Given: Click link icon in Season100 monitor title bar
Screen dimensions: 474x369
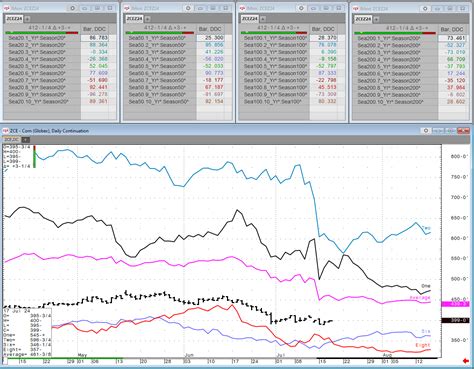Looking at the screenshot, I should (x=314, y=8).
